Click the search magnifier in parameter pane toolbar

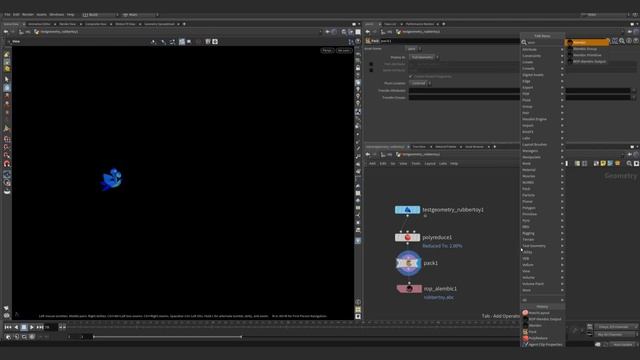pos(622,41)
